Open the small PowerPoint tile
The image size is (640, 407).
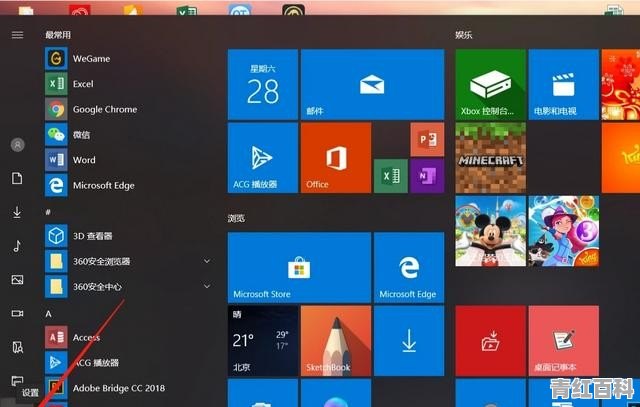[427, 139]
